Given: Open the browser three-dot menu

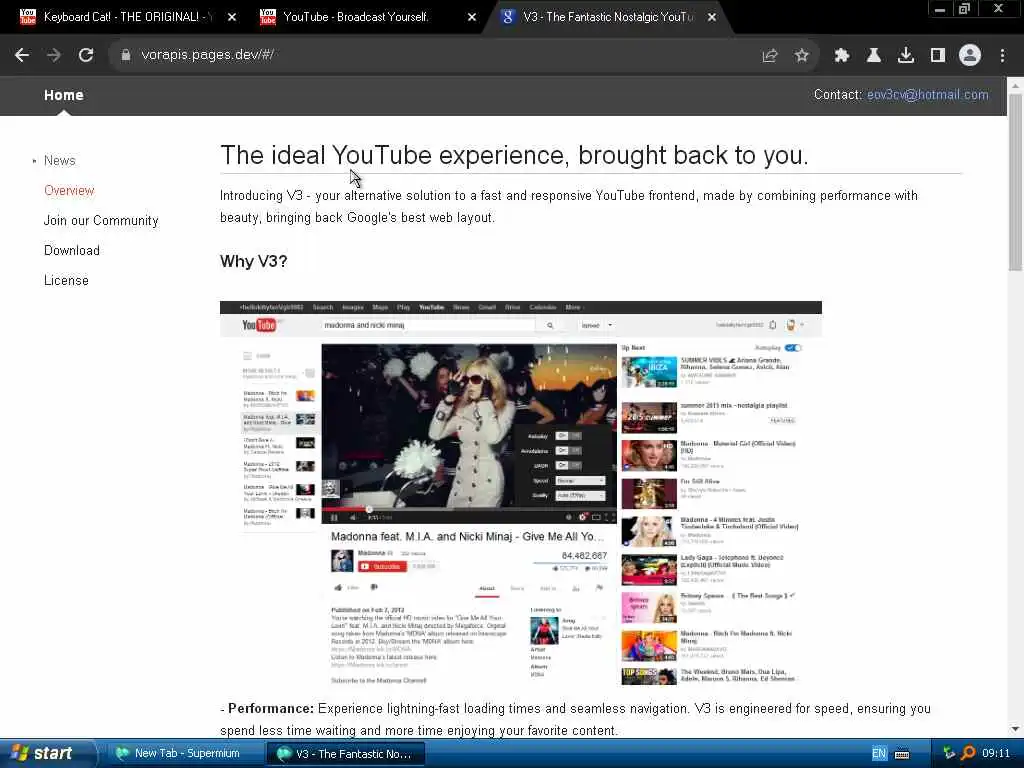Looking at the screenshot, I should point(1002,56).
